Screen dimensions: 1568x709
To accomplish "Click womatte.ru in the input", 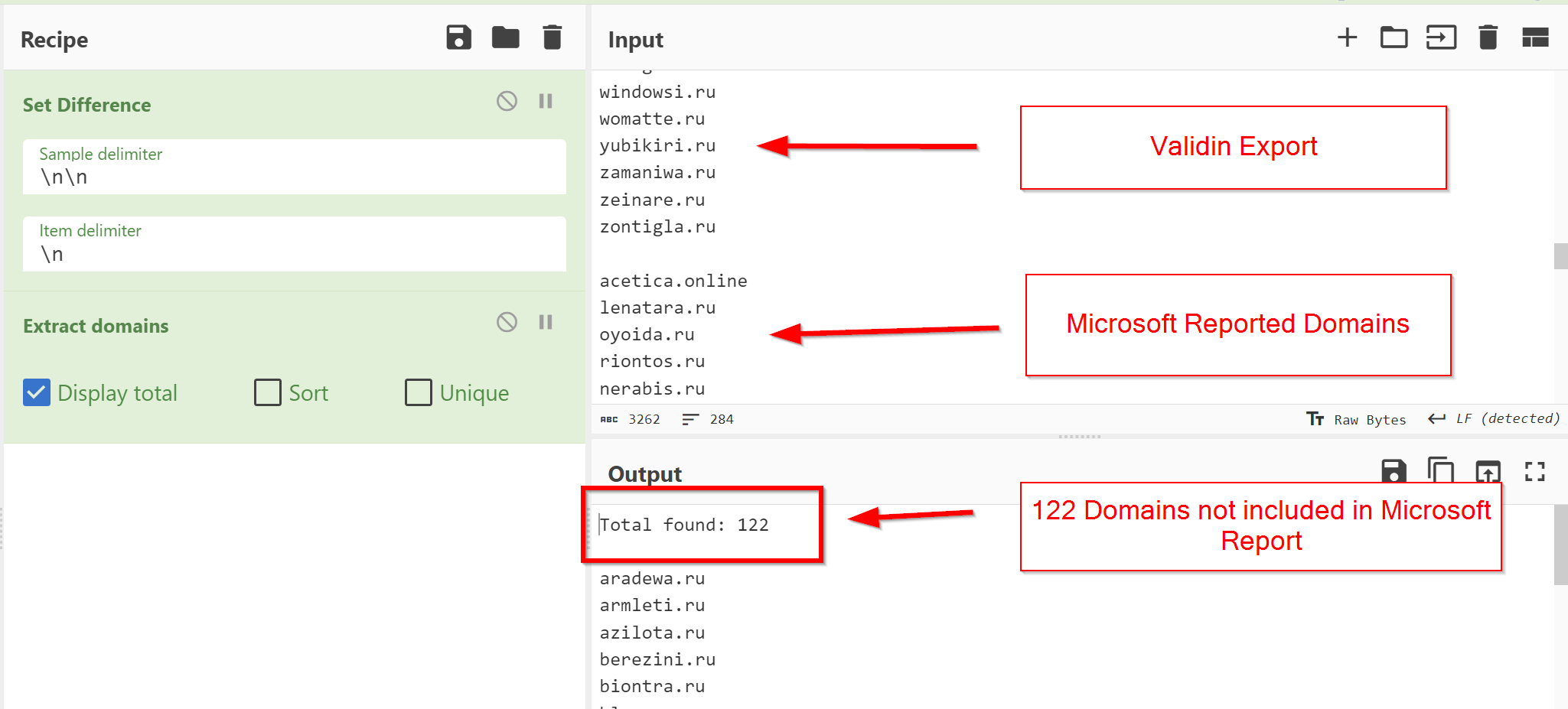I will coord(652,119).
